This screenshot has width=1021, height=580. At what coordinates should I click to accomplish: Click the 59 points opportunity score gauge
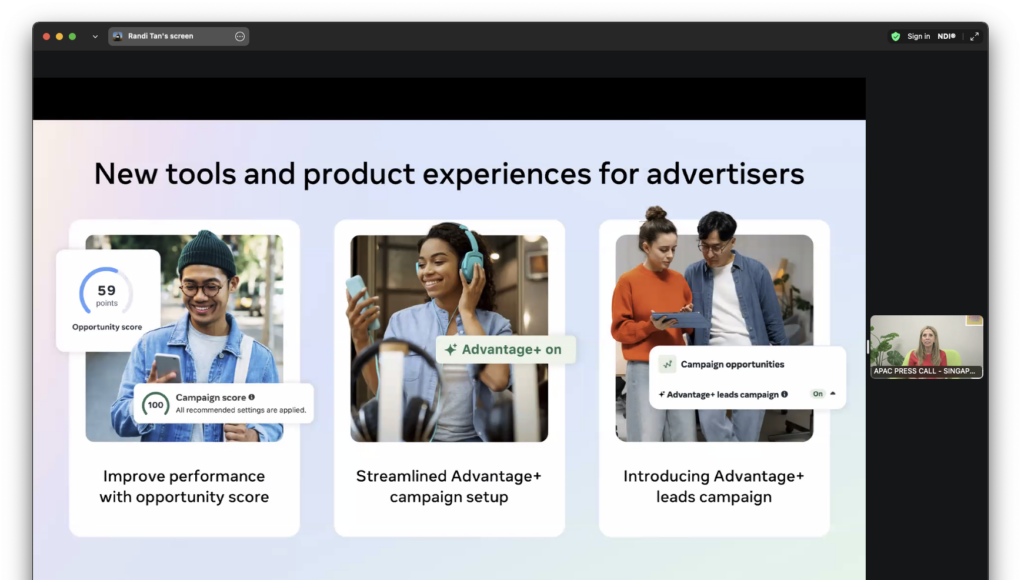[107, 291]
